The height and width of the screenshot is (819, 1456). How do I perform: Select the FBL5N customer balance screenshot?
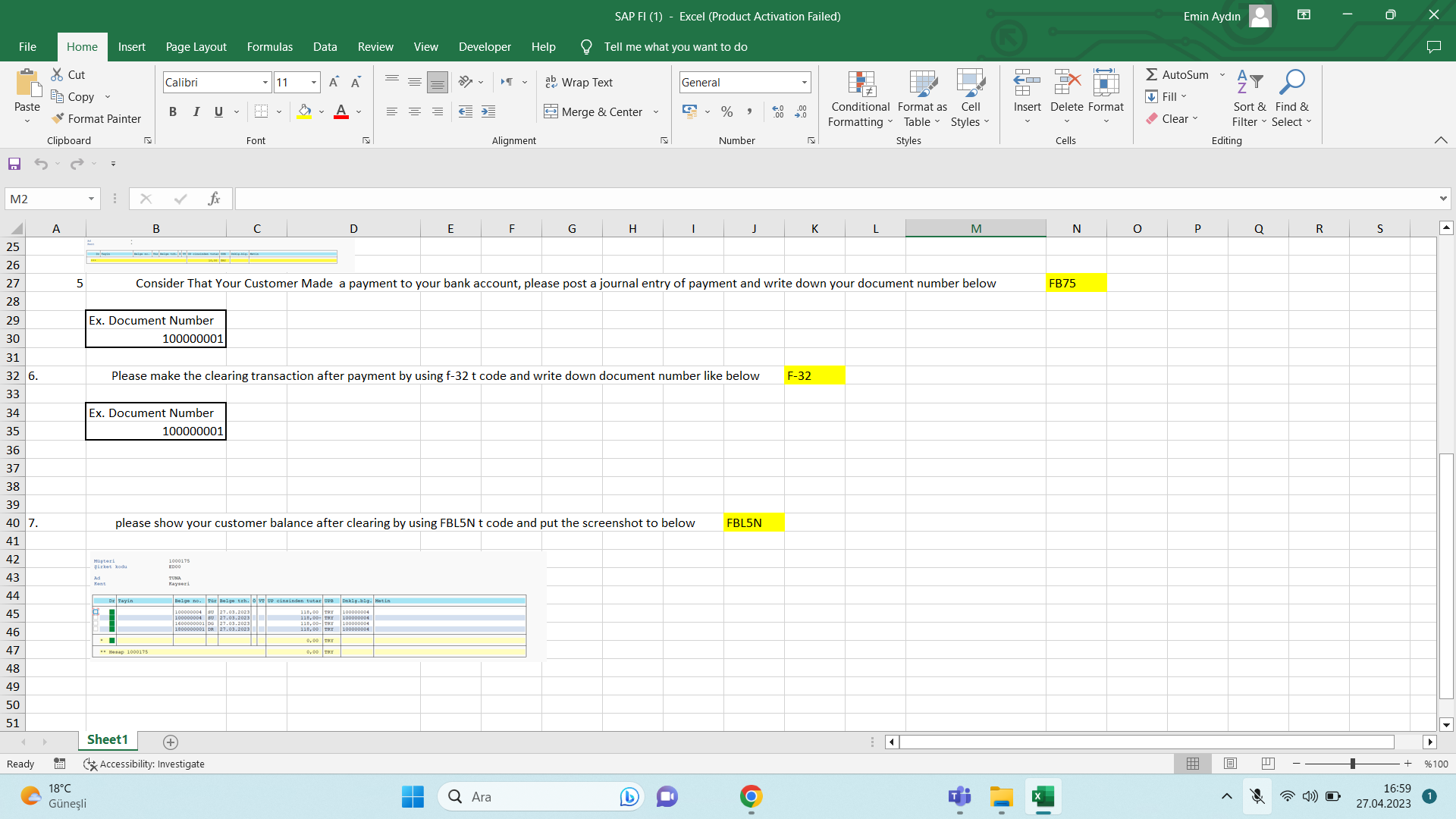[315, 607]
